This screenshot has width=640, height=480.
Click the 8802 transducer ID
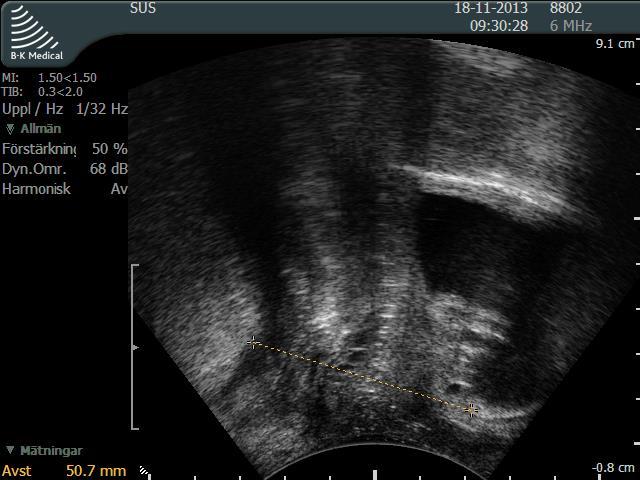point(566,8)
